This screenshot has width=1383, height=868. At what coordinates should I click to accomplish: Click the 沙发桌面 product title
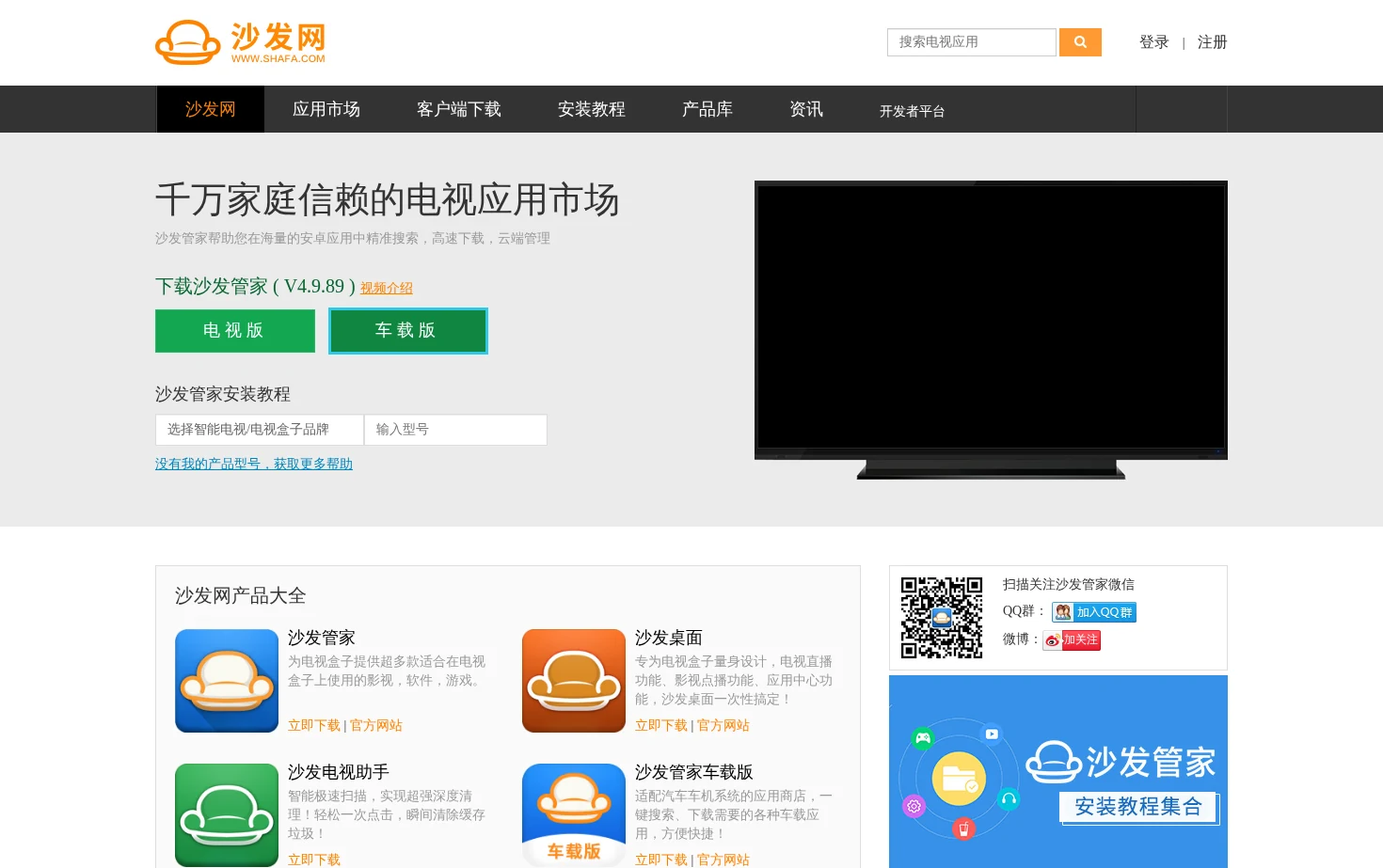click(x=669, y=638)
